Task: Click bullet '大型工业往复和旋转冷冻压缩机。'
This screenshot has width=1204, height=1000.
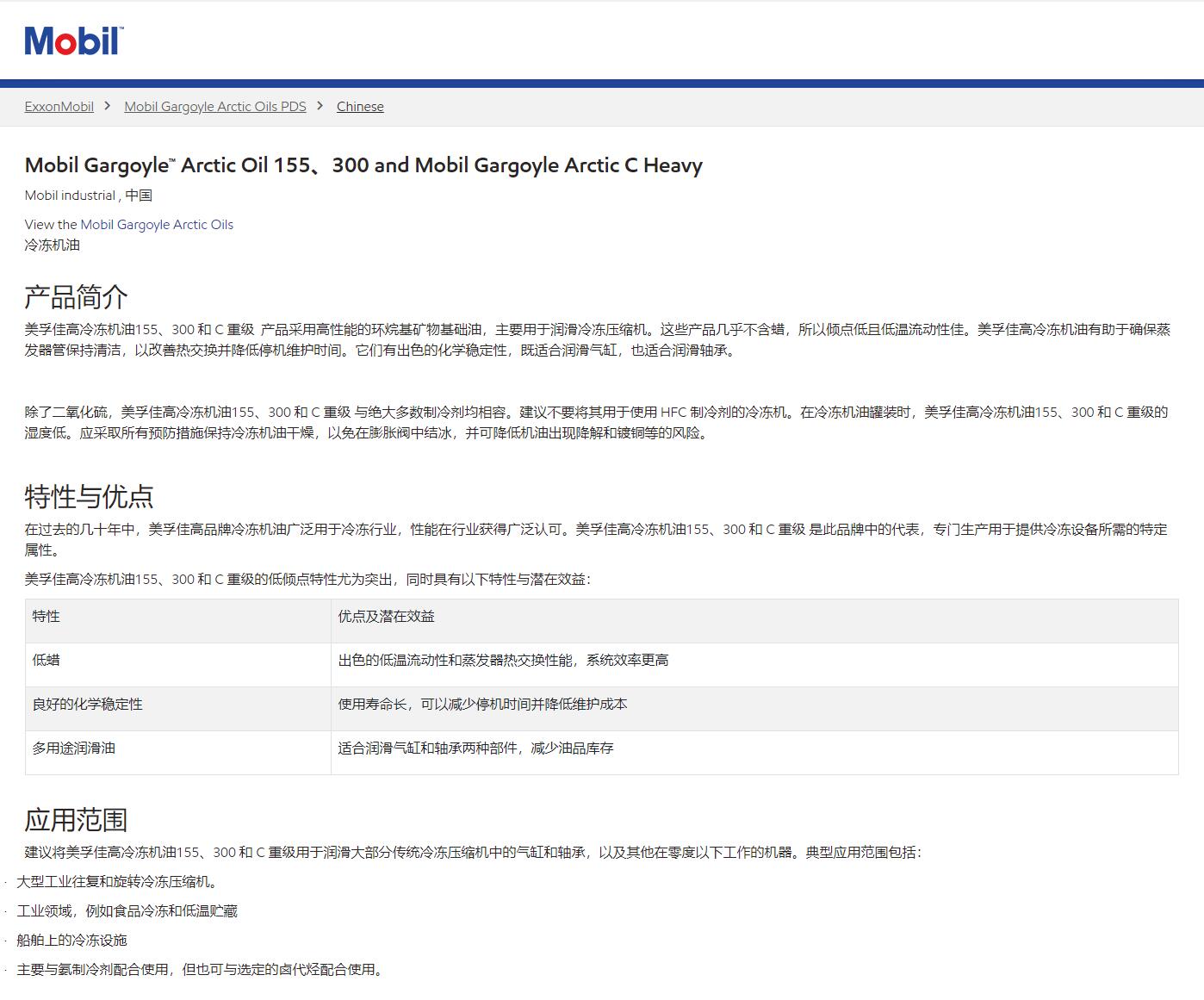Action: click(x=120, y=882)
